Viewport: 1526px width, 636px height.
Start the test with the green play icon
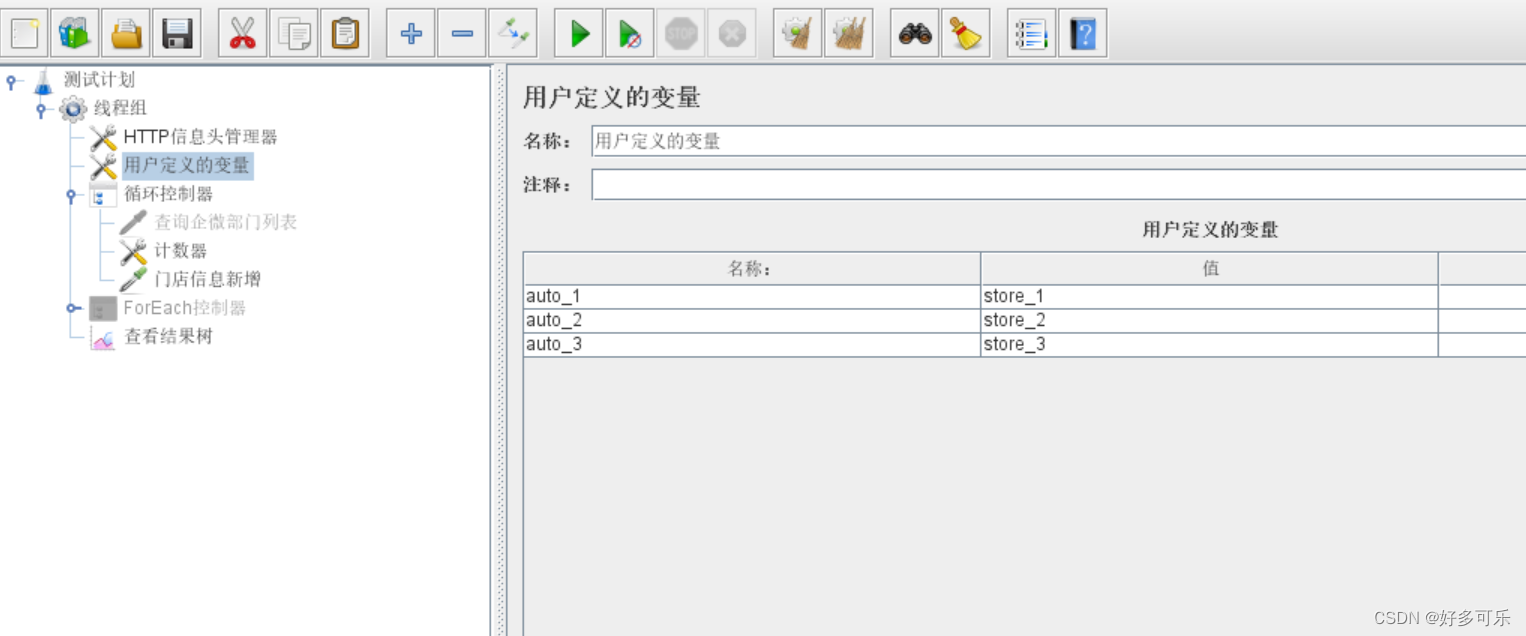(578, 32)
